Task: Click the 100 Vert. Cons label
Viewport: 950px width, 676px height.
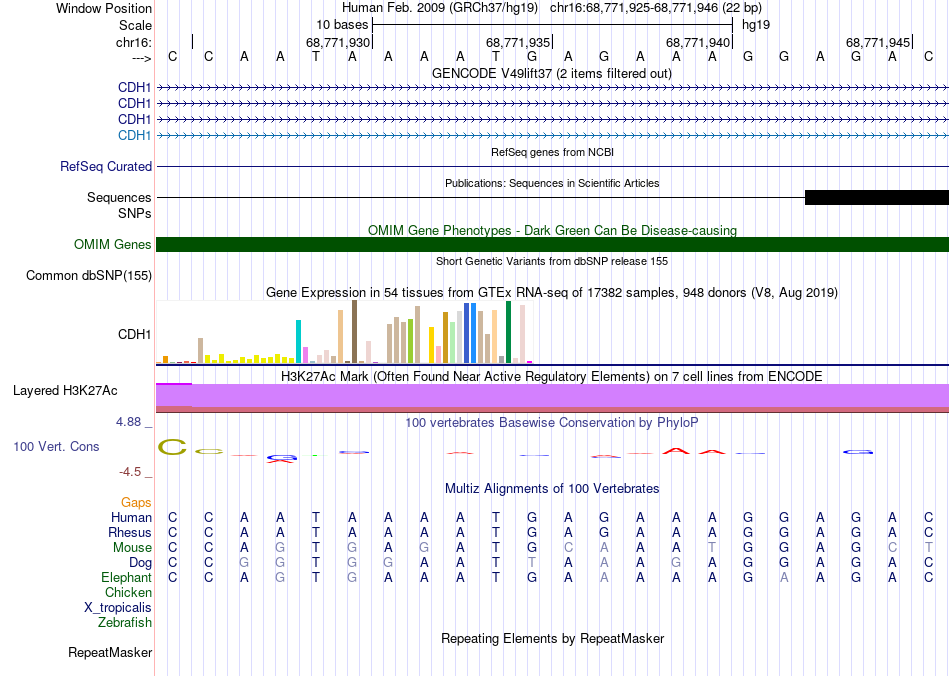Action: click(x=56, y=446)
